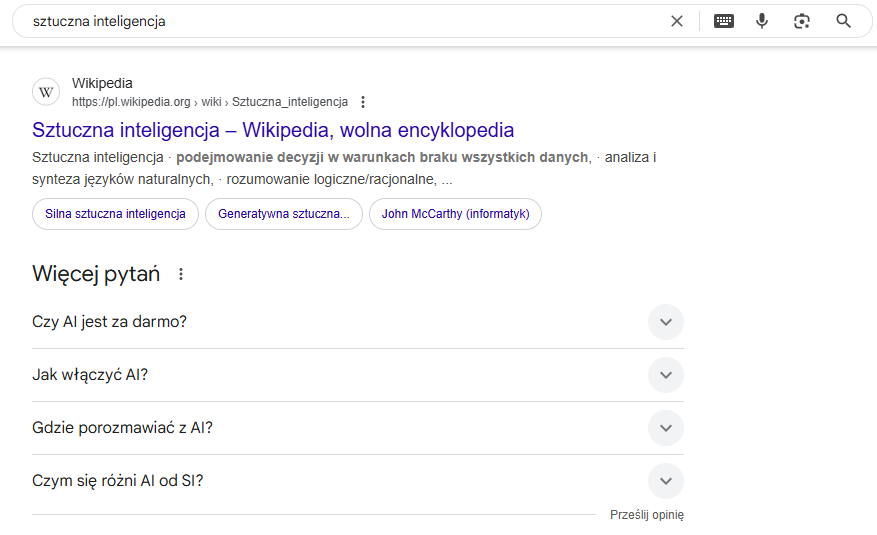The width and height of the screenshot is (877, 535).
Task: Open the on-screen keyboard input tool
Action: point(724,21)
